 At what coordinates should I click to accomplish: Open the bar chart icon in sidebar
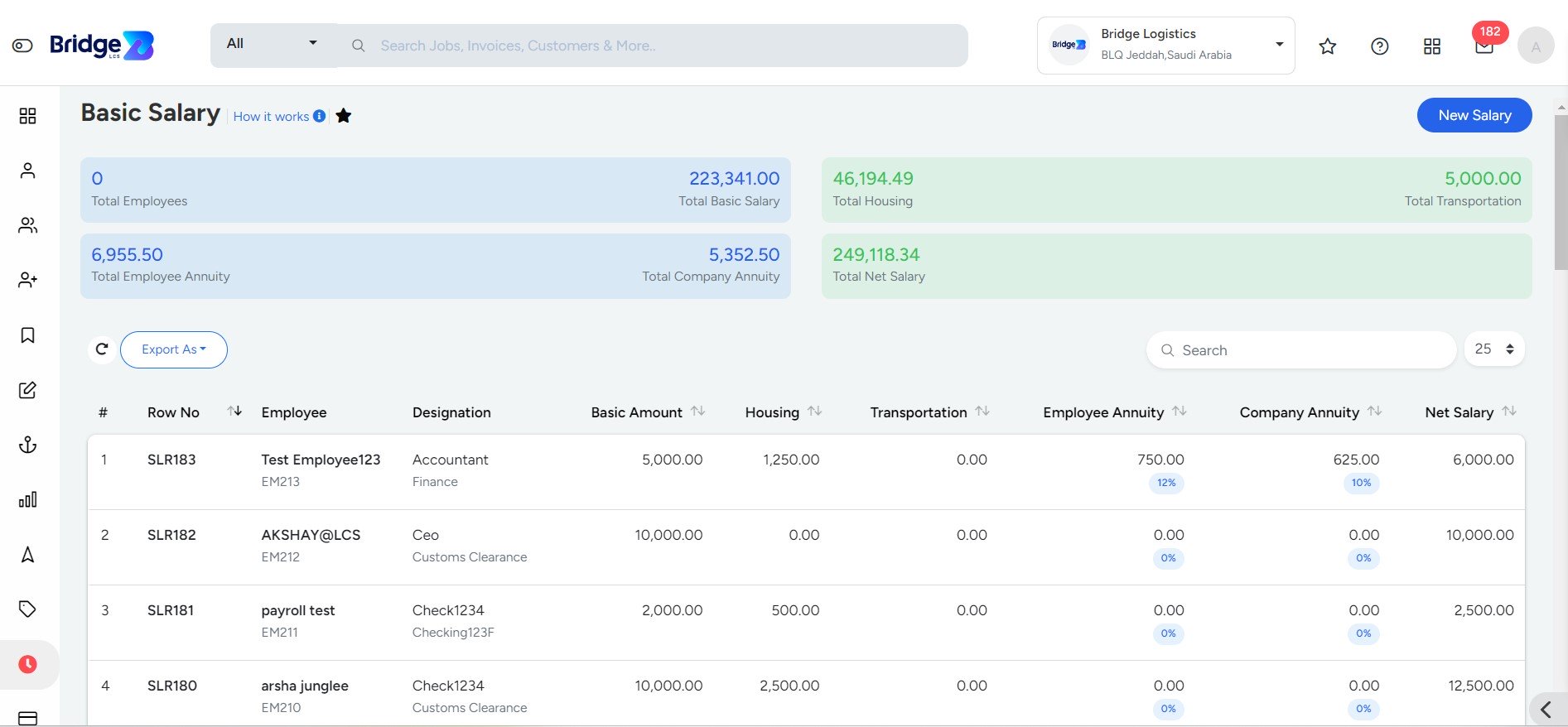[27, 499]
